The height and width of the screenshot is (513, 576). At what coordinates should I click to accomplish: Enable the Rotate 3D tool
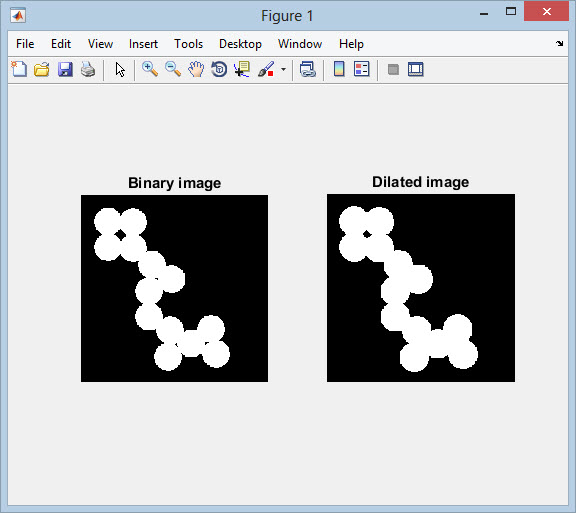click(x=219, y=69)
